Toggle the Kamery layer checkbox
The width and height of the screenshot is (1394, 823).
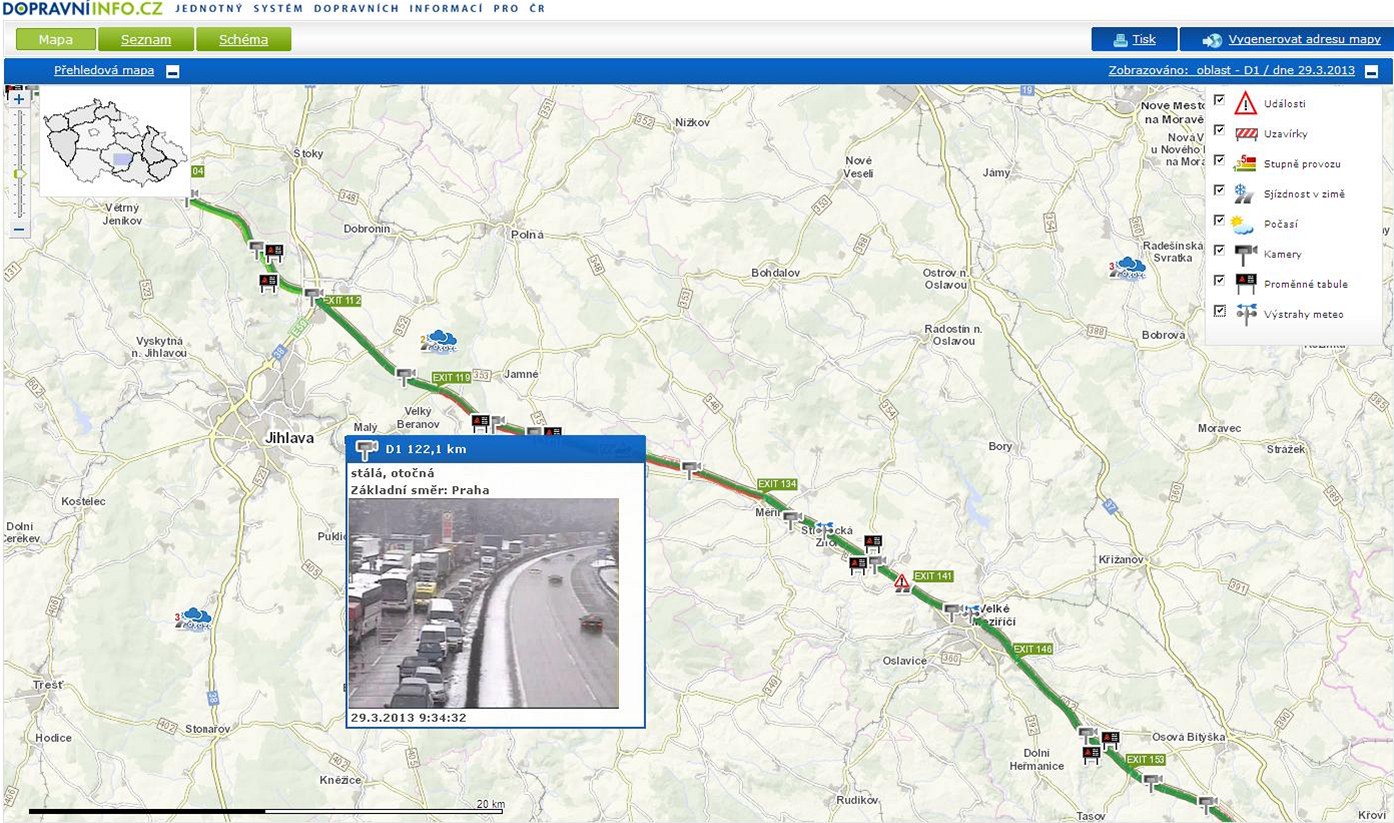tap(1219, 250)
